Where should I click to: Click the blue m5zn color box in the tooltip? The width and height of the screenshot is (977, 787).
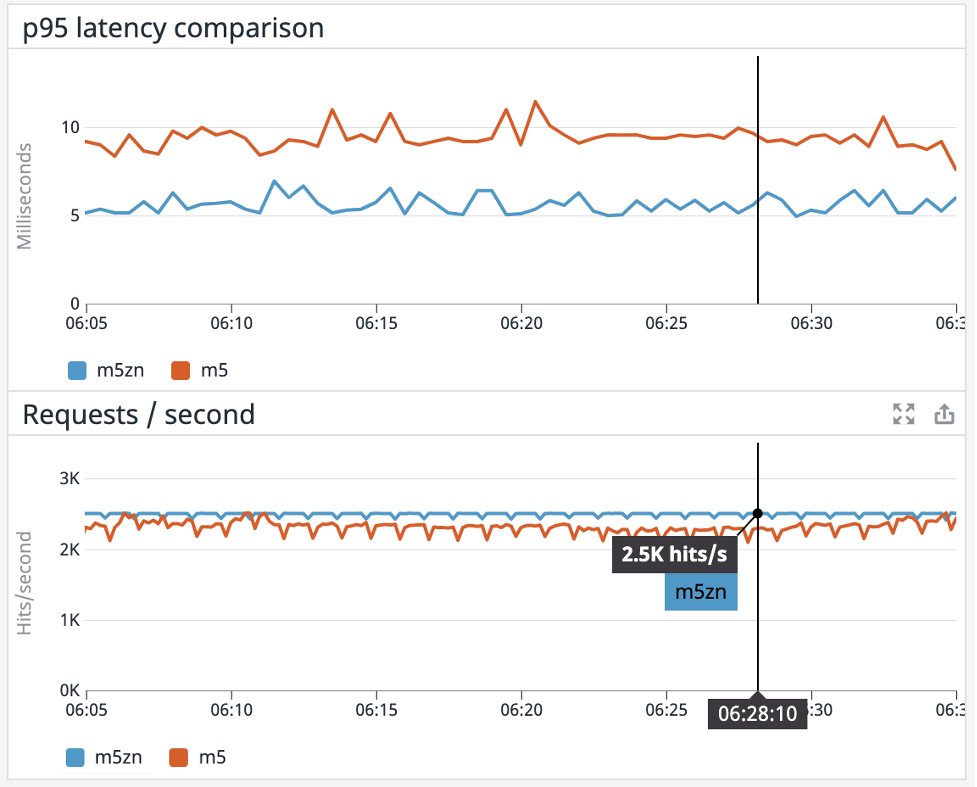[700, 591]
